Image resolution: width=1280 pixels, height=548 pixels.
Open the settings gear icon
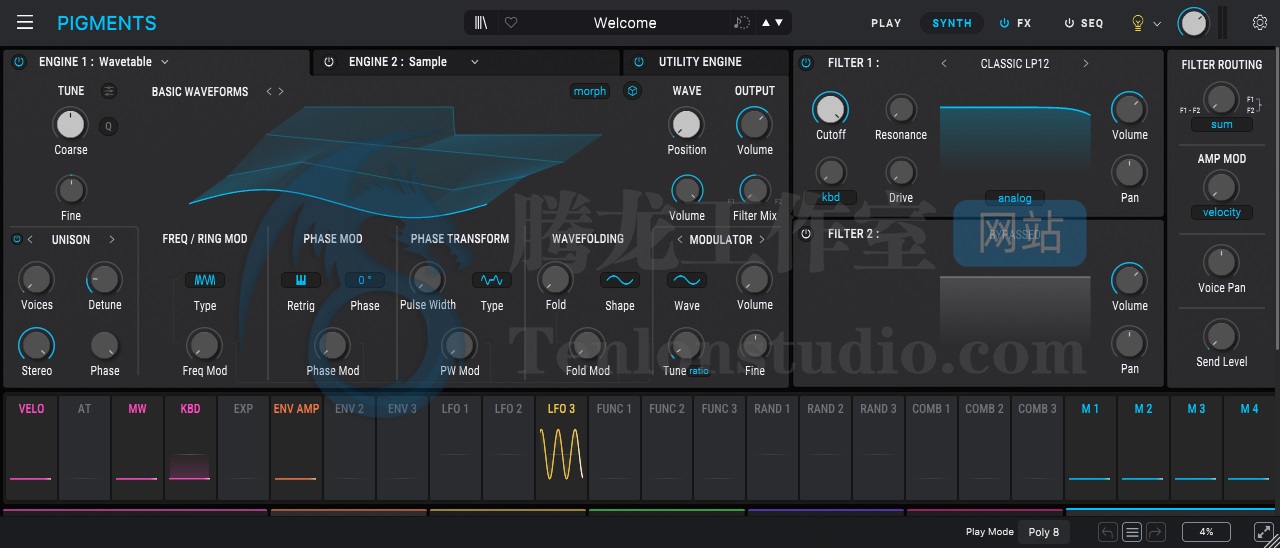(1260, 23)
